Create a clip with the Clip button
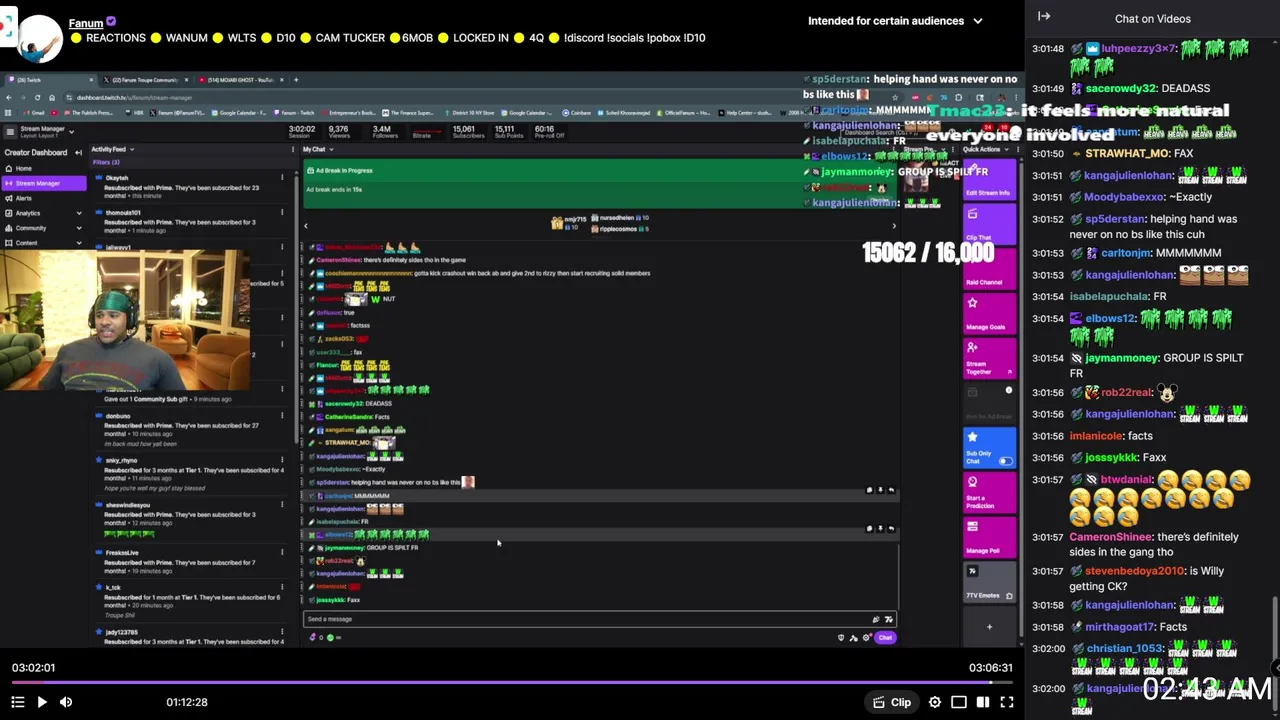This screenshot has width=1280, height=720. [891, 702]
